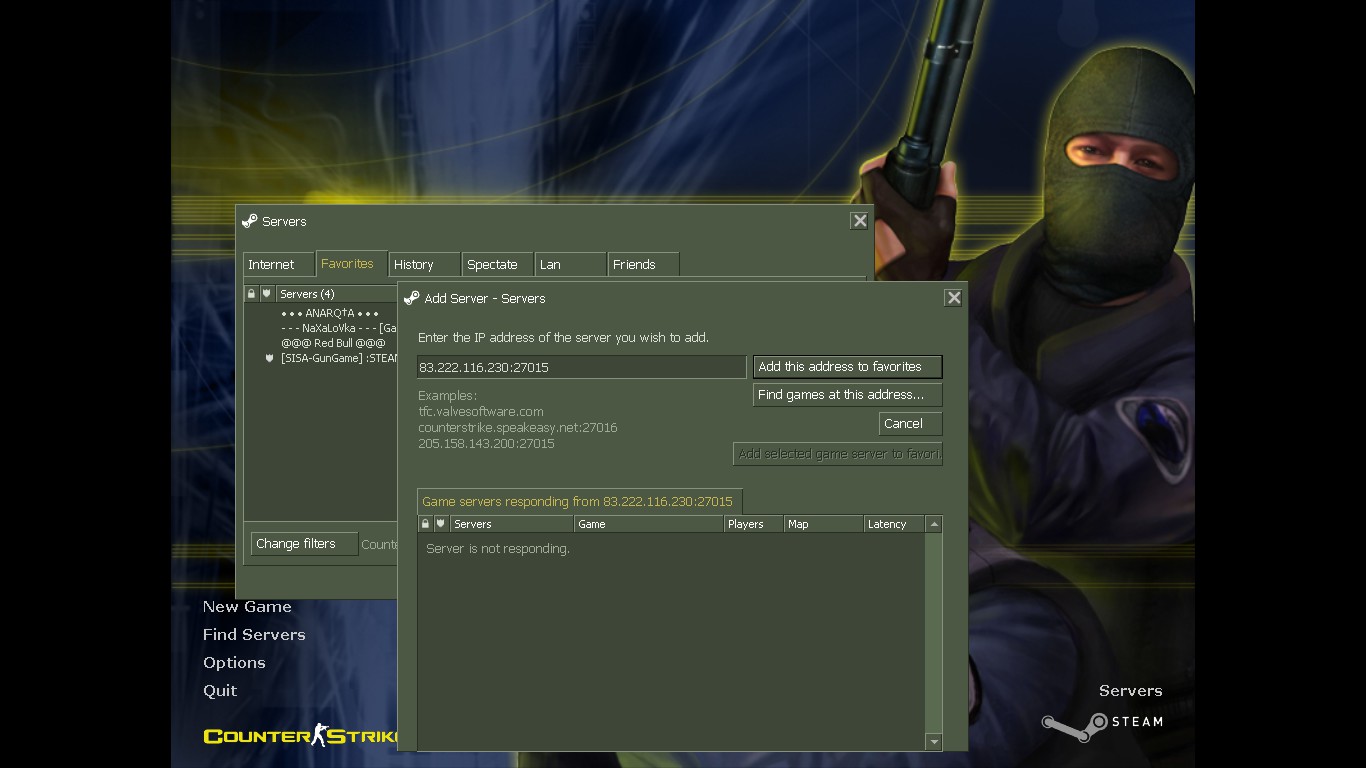This screenshot has width=1366, height=768.
Task: Click the results list scroll down arrow
Action: click(934, 742)
